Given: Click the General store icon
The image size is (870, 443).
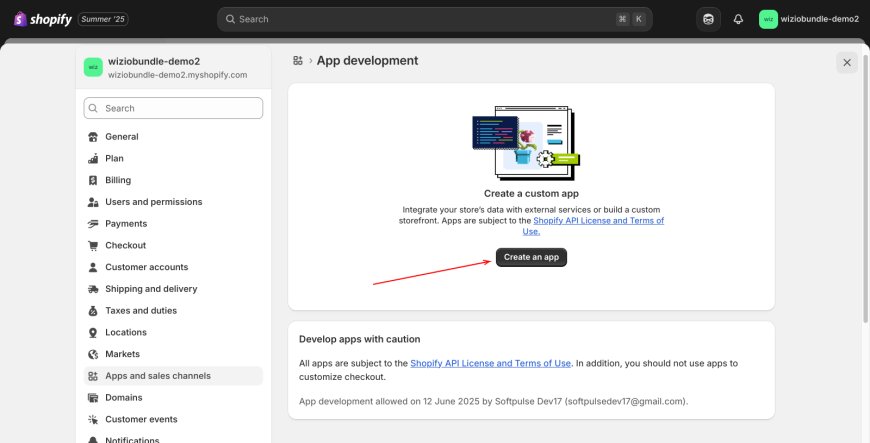Looking at the screenshot, I should tap(93, 137).
